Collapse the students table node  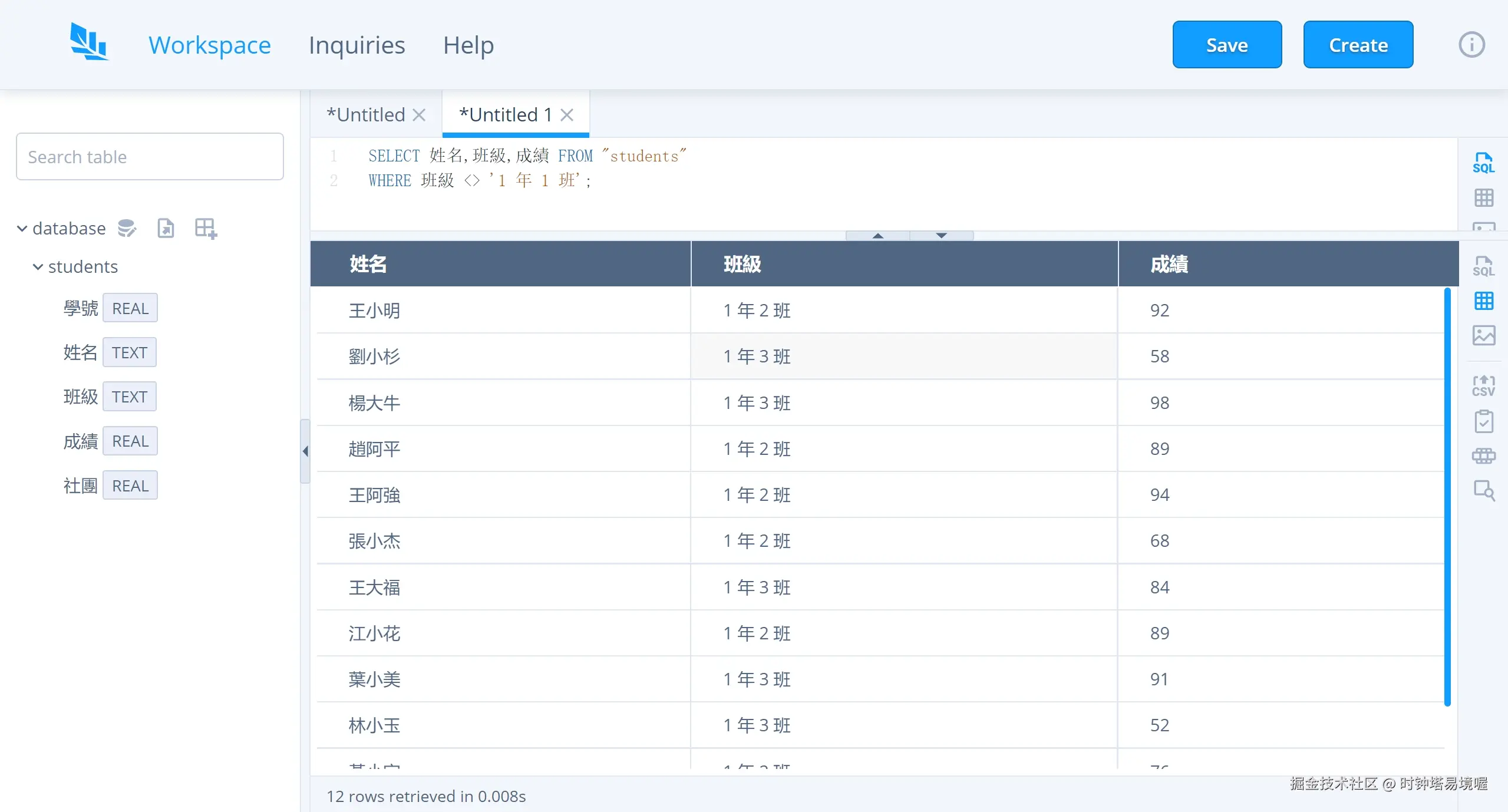38,266
